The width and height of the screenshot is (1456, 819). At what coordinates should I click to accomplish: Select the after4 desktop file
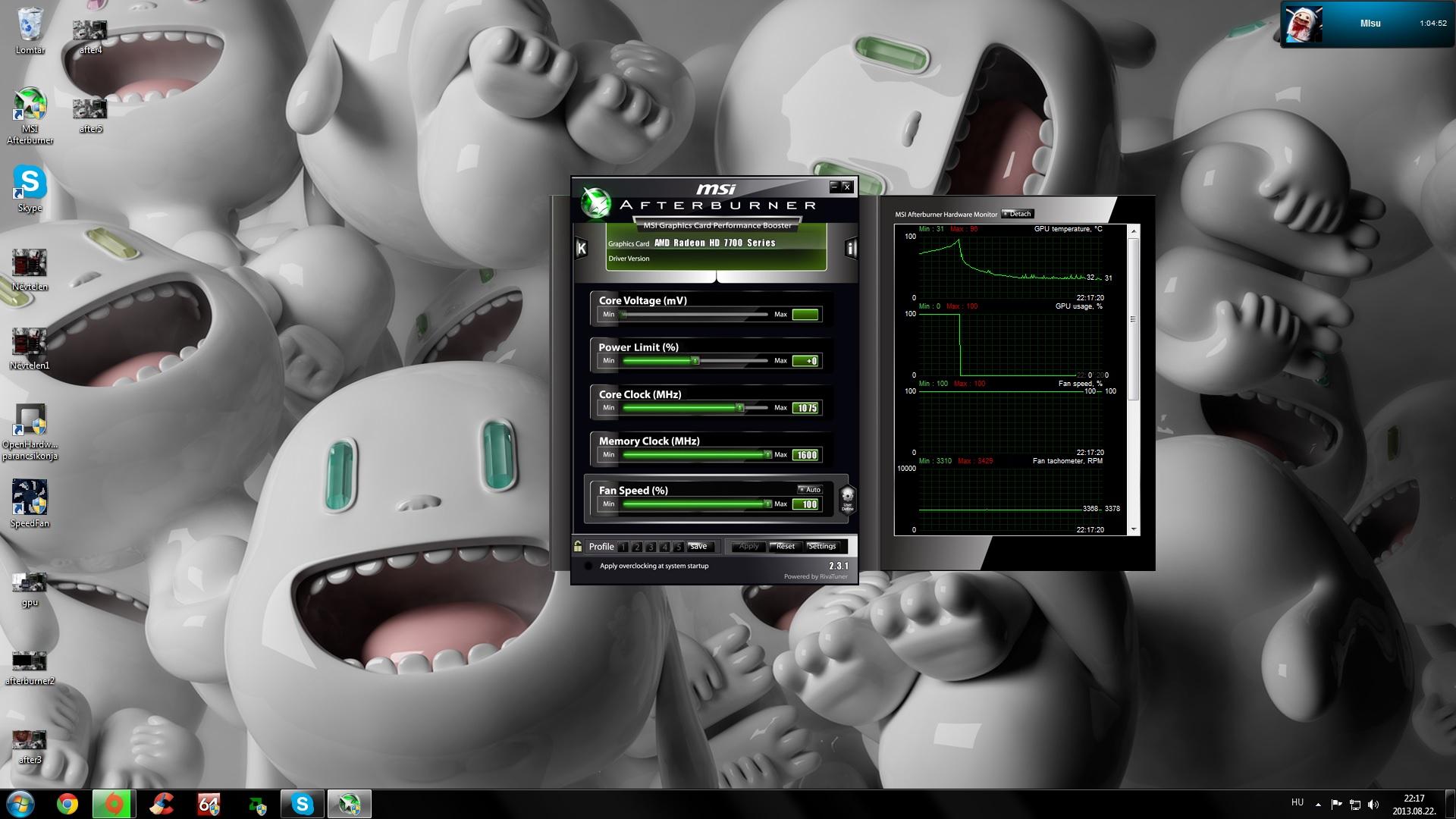click(x=90, y=36)
